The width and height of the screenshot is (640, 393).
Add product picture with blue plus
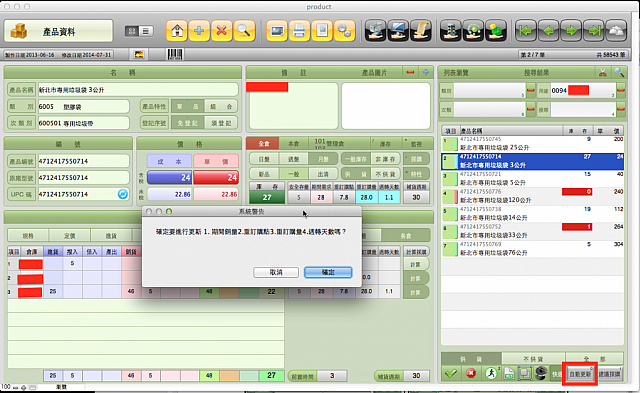(426, 72)
